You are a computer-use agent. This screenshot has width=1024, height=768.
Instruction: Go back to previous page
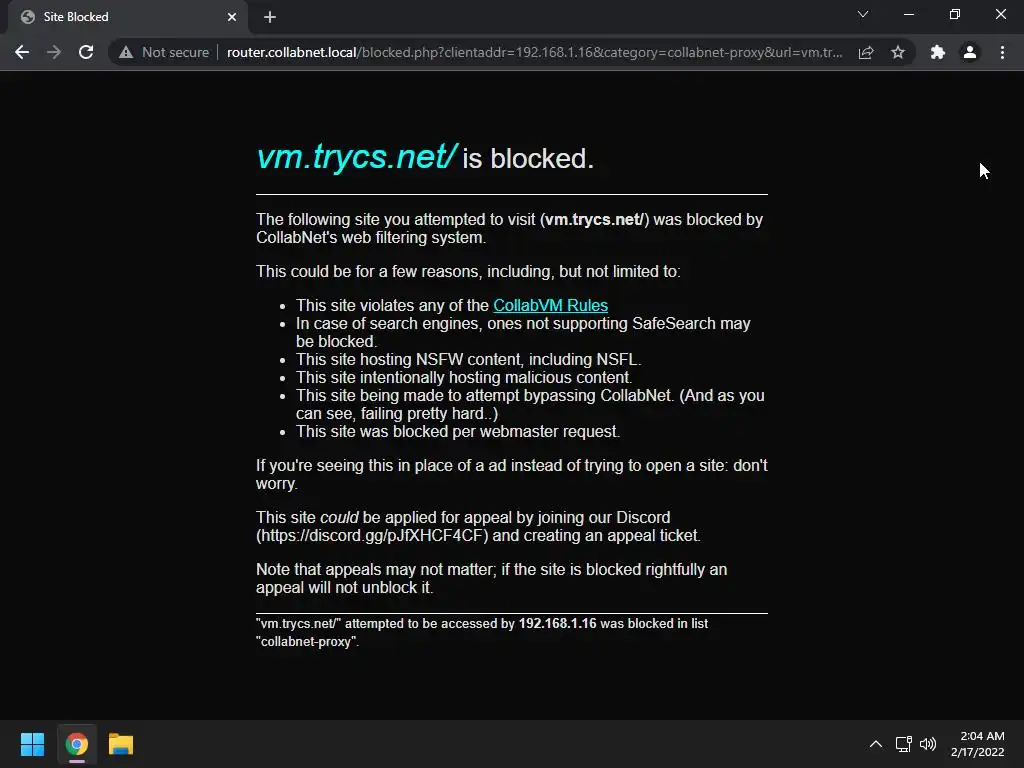click(x=22, y=52)
